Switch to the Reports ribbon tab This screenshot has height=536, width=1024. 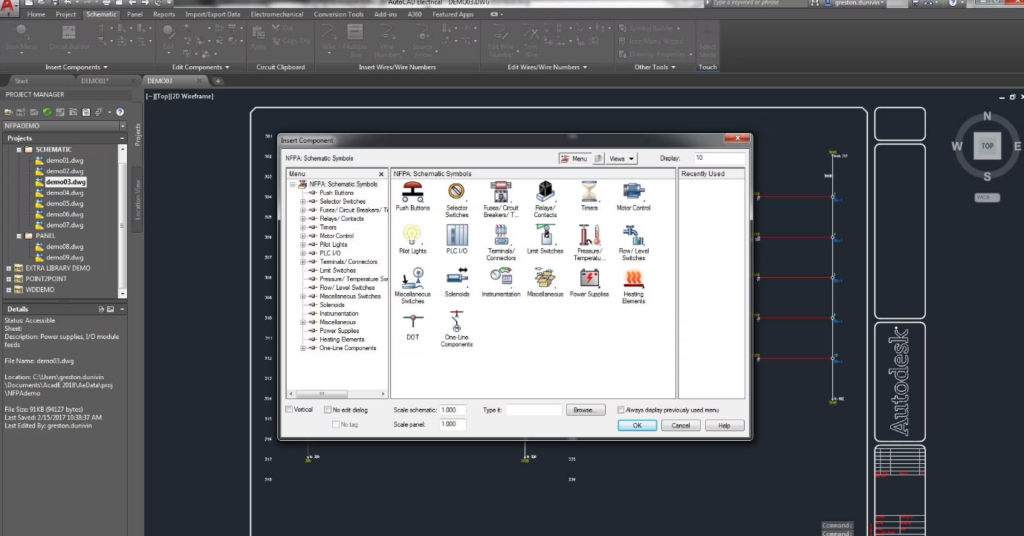point(164,14)
